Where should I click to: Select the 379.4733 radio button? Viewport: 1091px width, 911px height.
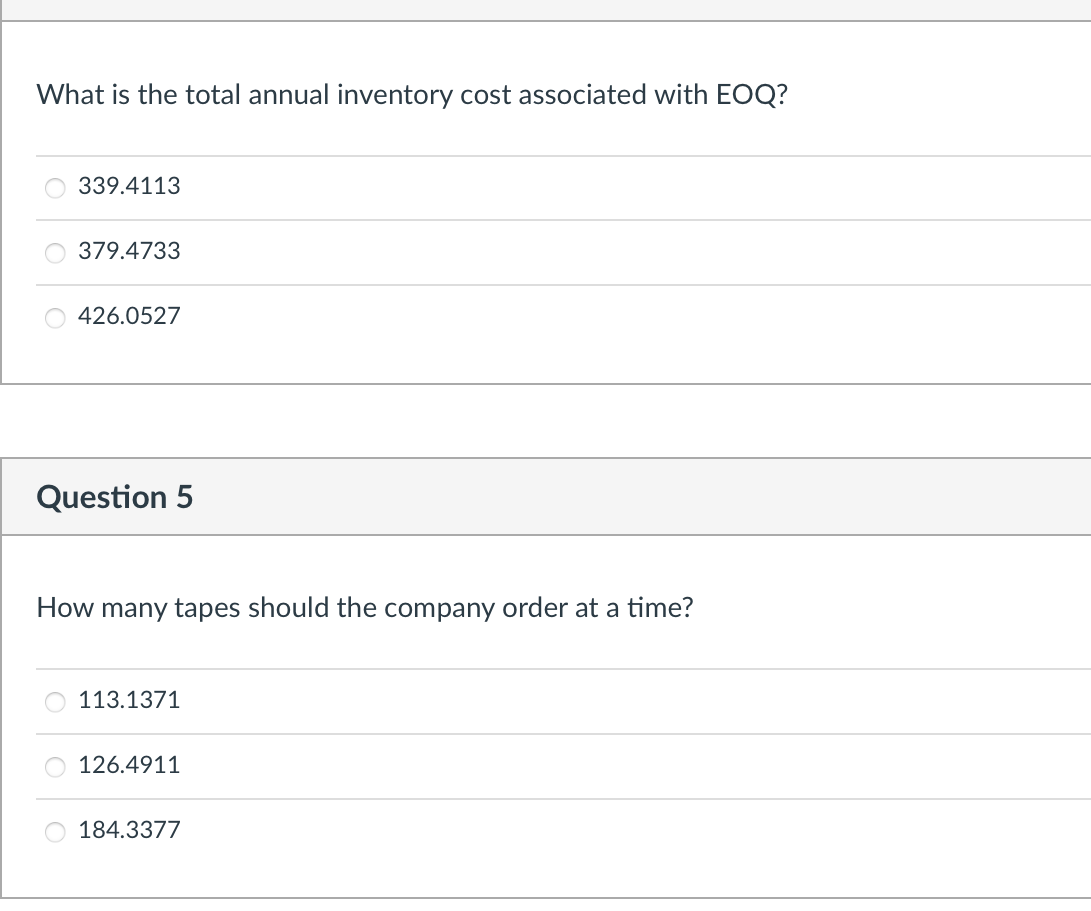[56, 252]
